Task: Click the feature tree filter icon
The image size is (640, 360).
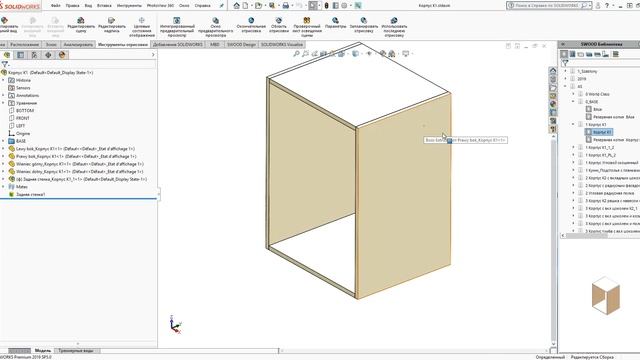Action: [x=5, y=64]
